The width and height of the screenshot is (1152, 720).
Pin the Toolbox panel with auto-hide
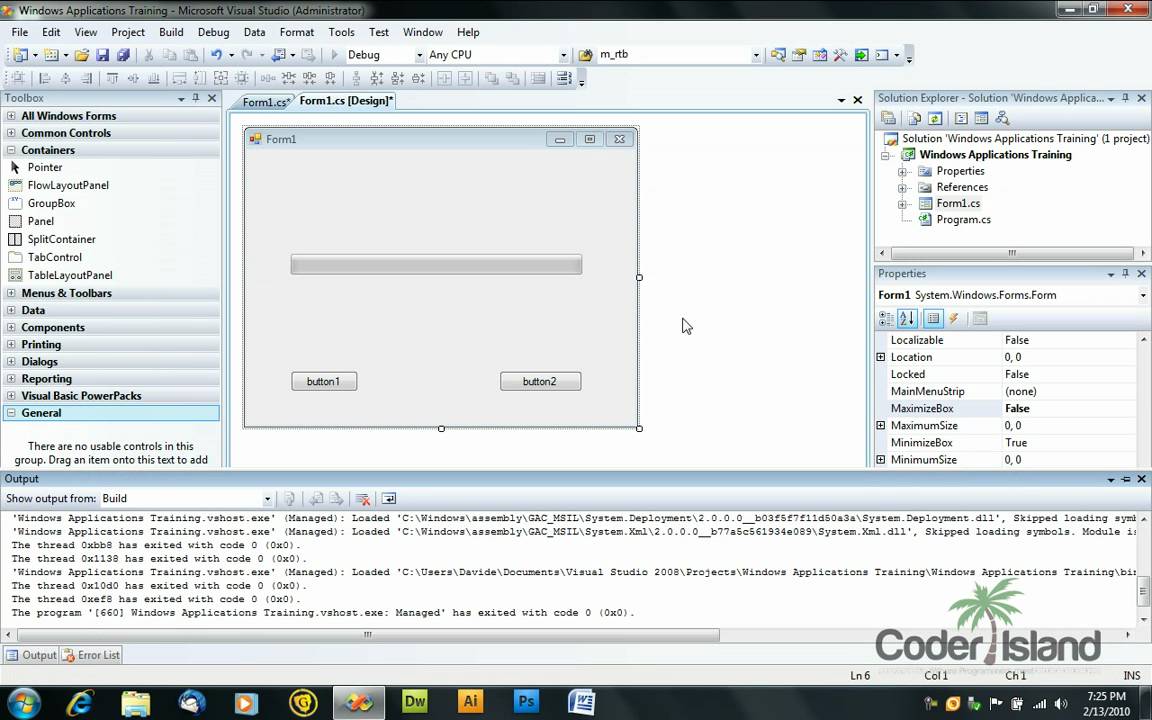point(196,98)
